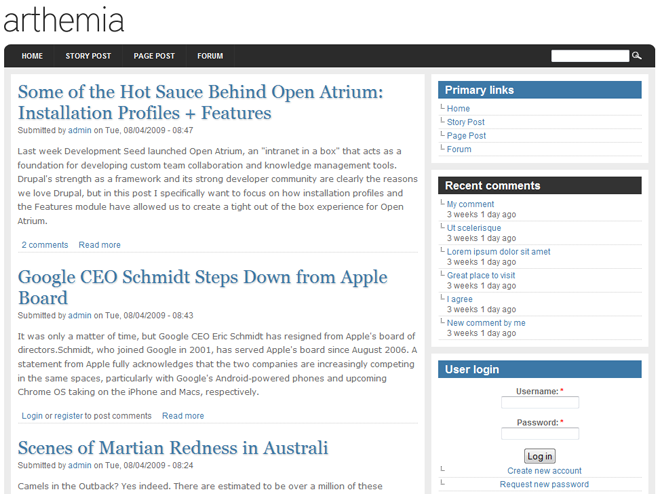Focus the search text box
658x494 pixels.
[x=590, y=56]
